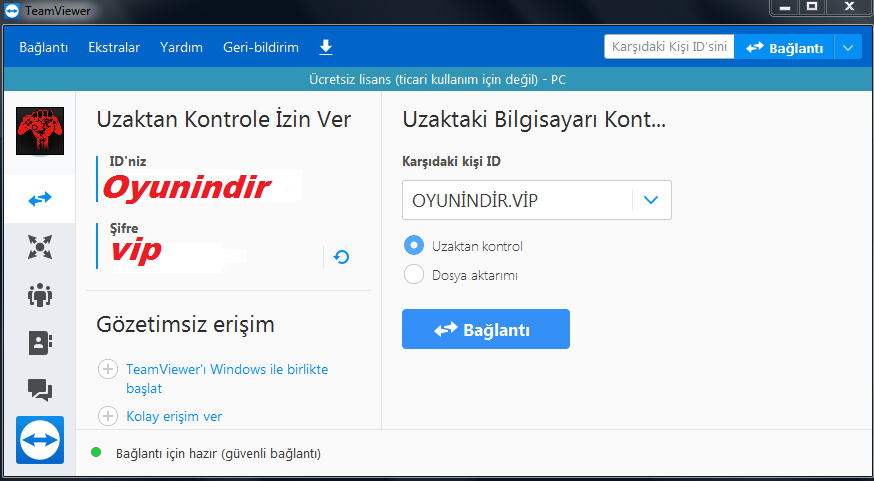Open the Meeting sidebar icon
The height and width of the screenshot is (481, 874).
40,247
